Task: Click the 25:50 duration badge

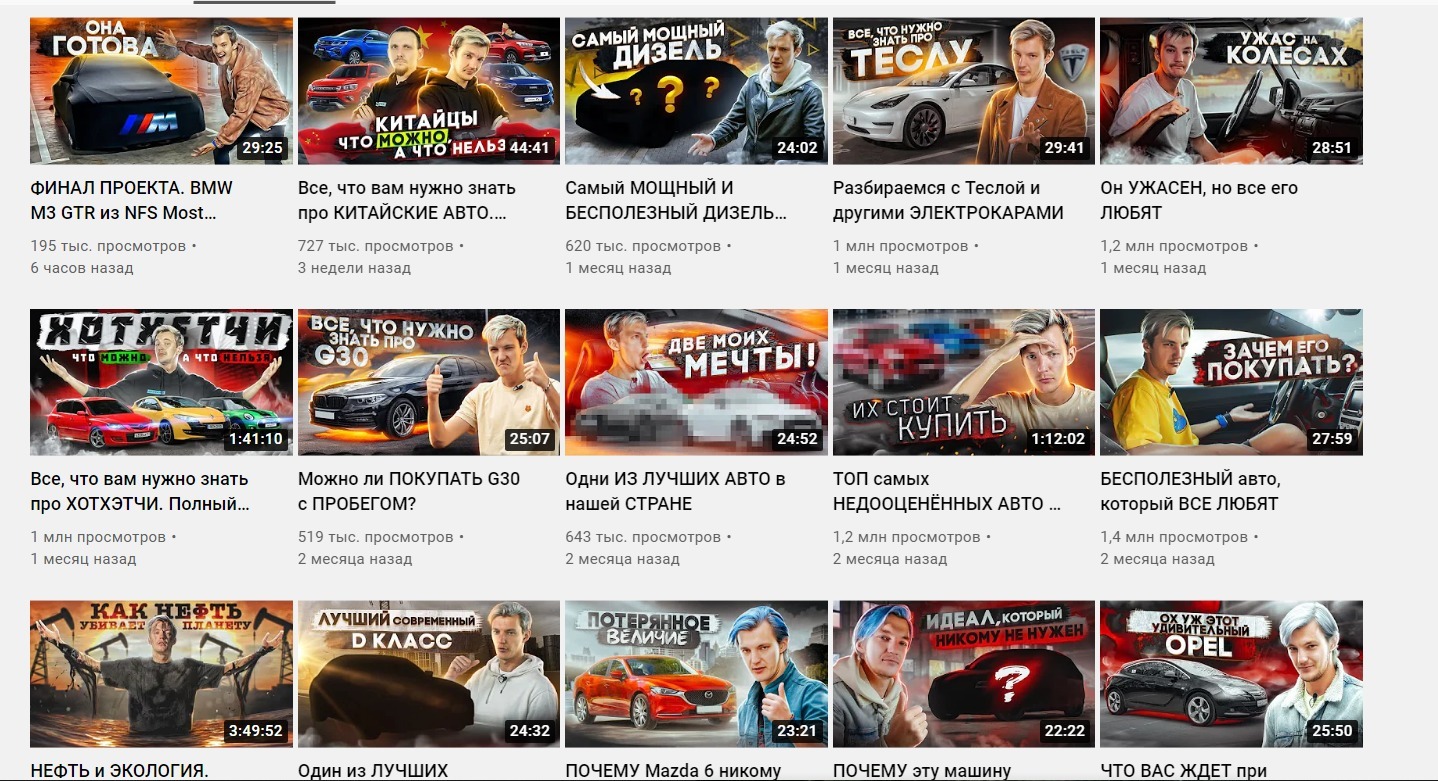Action: pyautogui.click(x=1332, y=731)
